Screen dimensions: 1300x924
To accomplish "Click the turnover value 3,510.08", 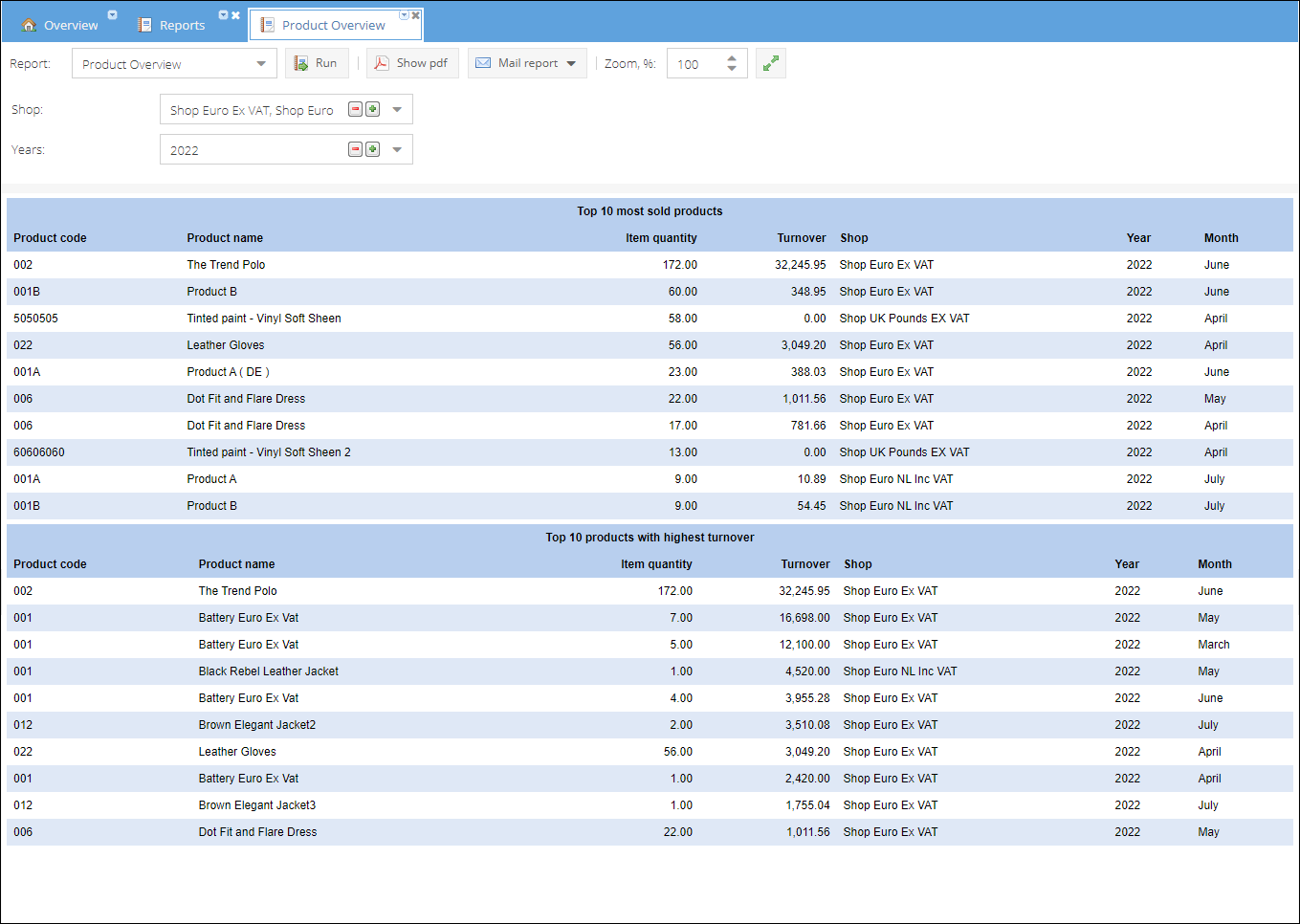I will [807, 725].
